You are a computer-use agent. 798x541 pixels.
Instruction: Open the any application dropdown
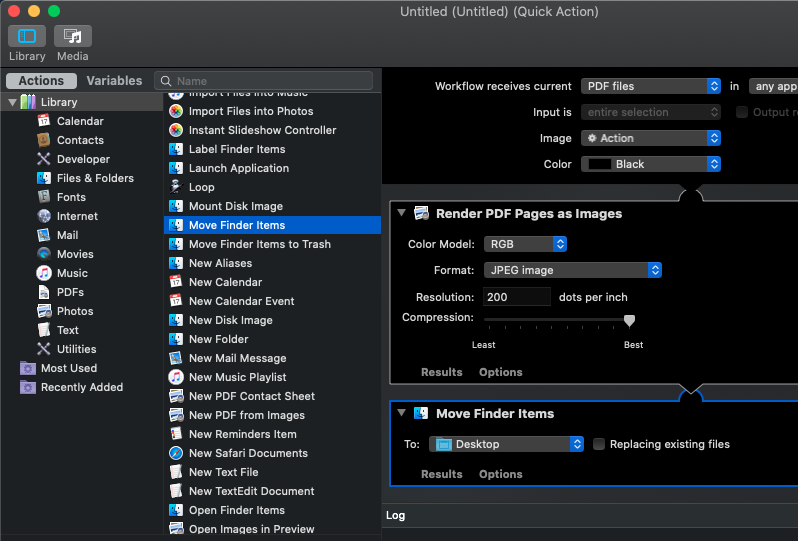point(774,86)
